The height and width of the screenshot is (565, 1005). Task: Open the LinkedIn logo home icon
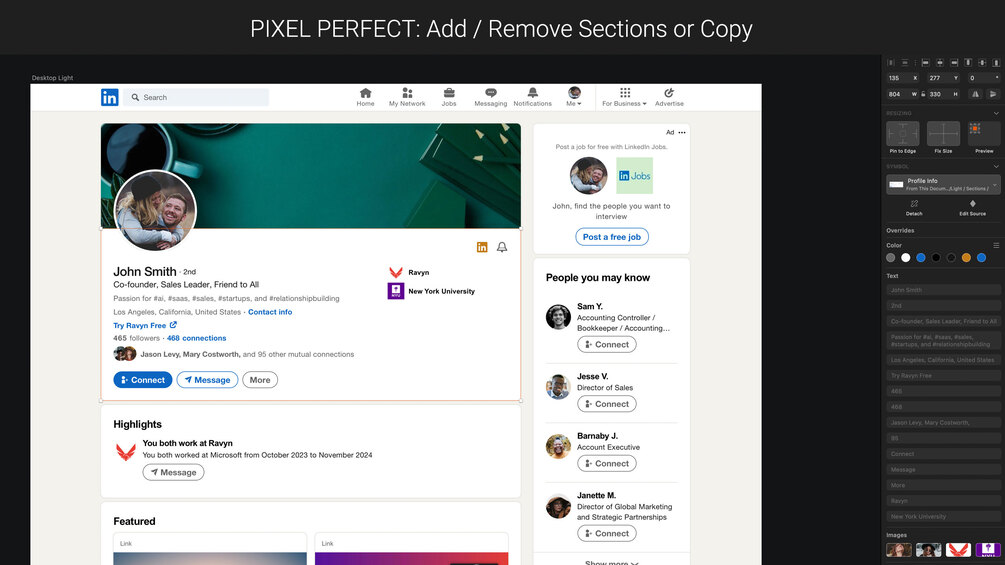[110, 97]
